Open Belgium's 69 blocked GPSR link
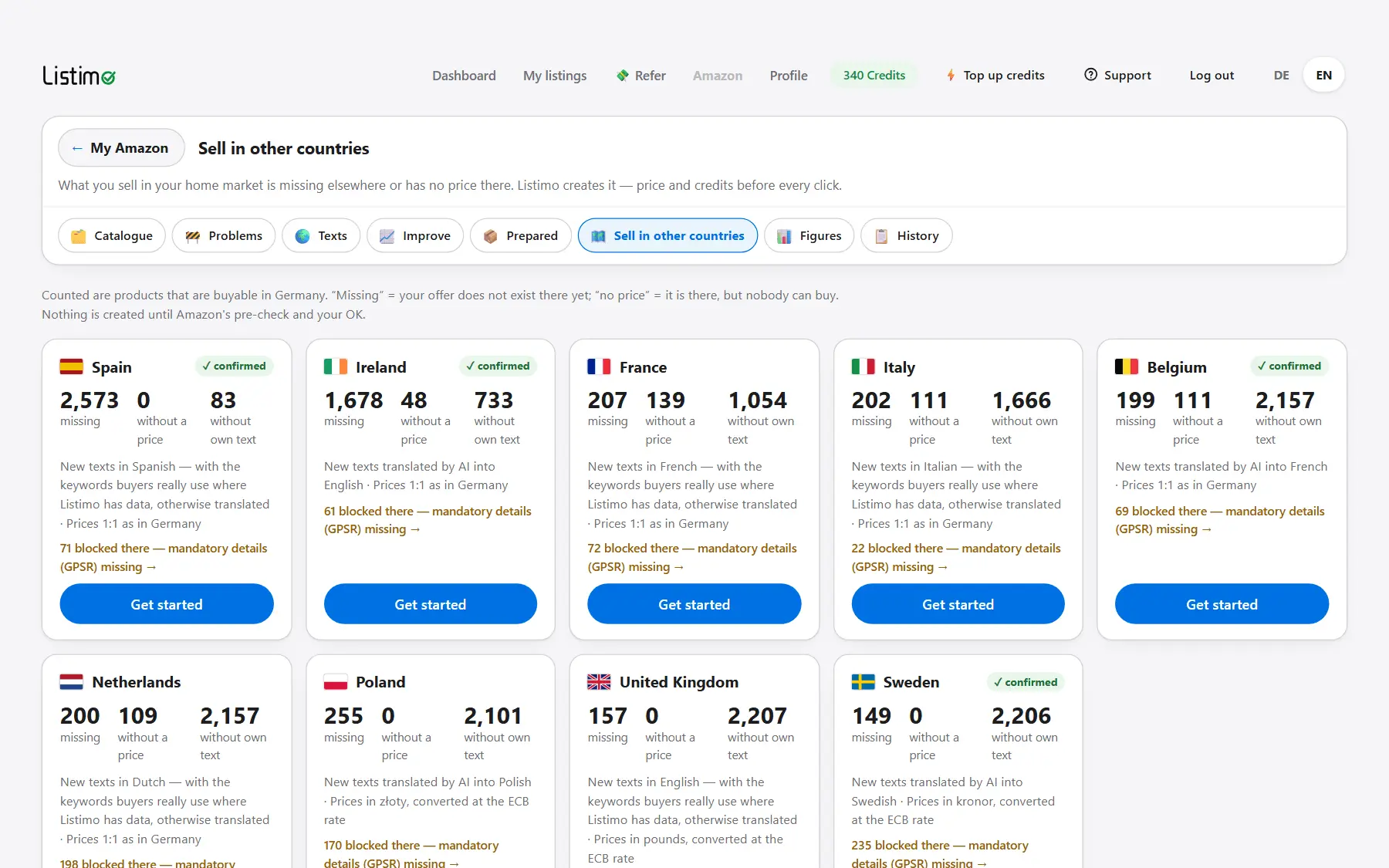1389x868 pixels. point(1220,520)
